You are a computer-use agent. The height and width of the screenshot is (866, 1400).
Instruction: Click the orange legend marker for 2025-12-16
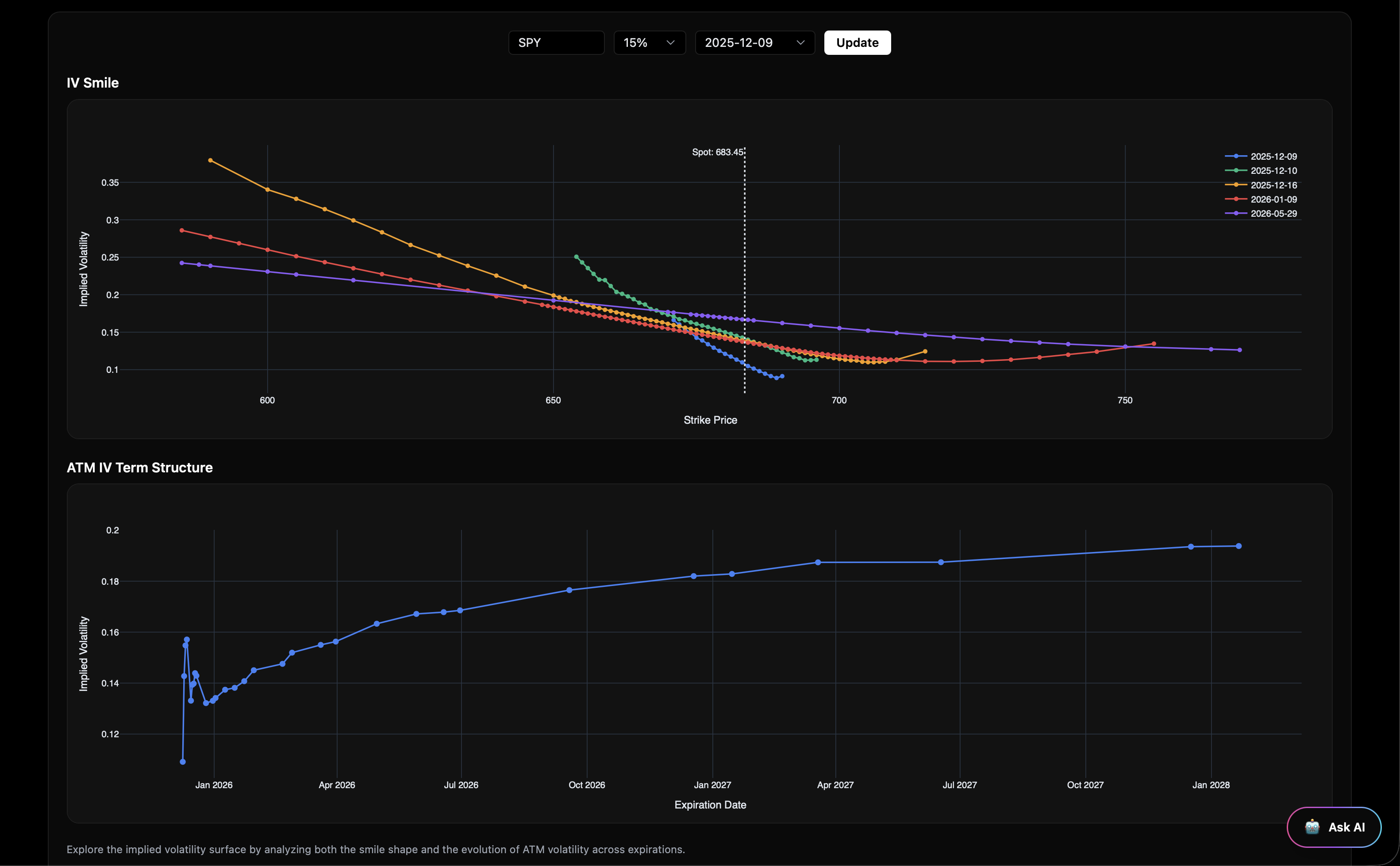tap(1235, 185)
